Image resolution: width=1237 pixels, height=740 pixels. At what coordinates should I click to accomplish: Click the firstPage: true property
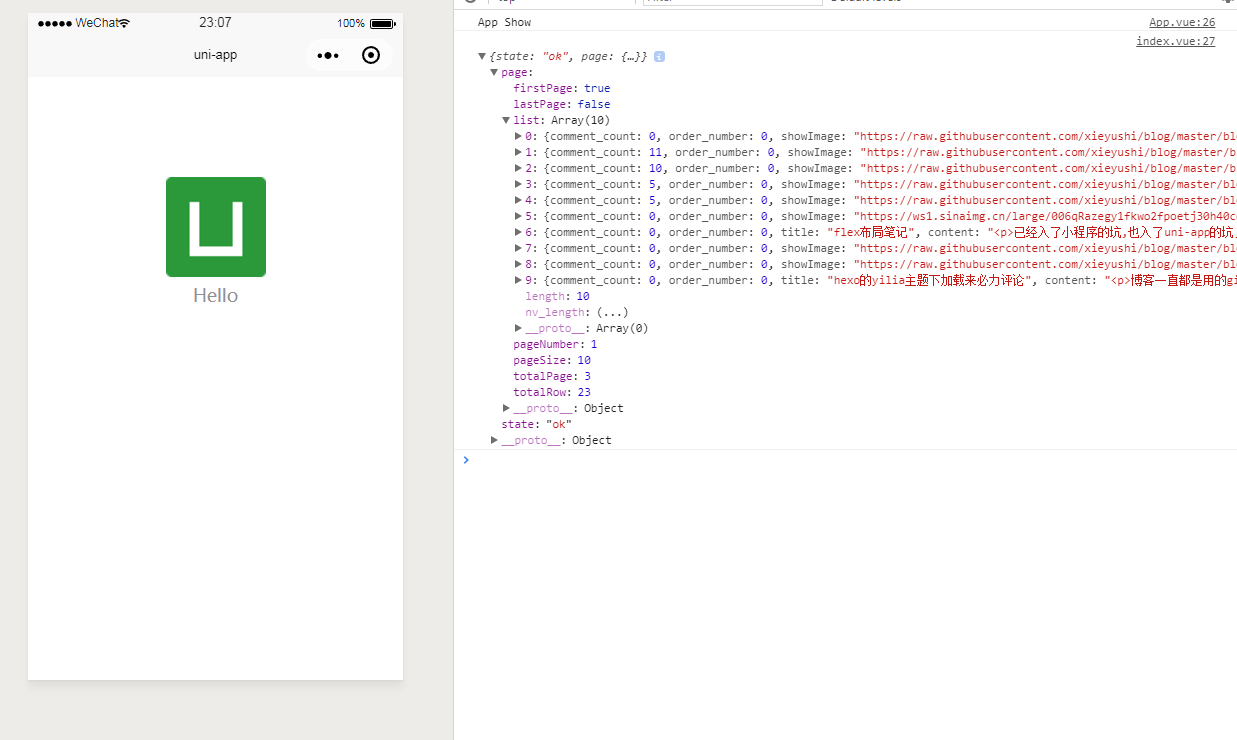tap(561, 89)
